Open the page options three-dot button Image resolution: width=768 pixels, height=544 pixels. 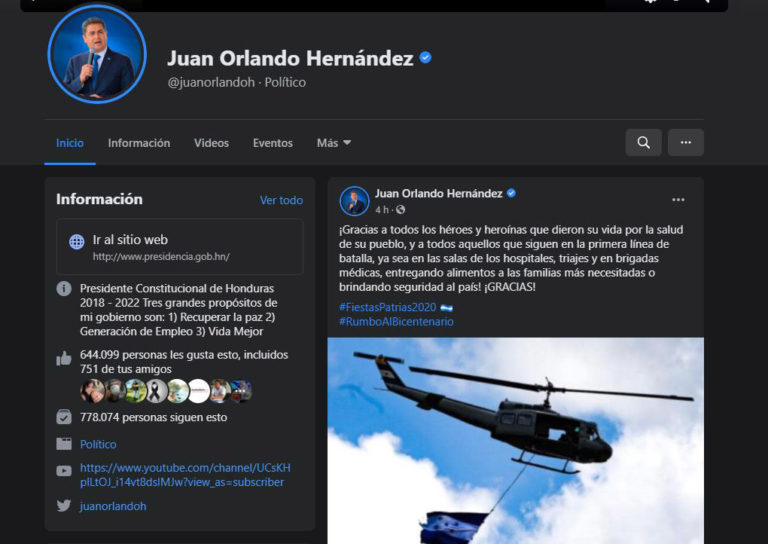click(x=686, y=142)
